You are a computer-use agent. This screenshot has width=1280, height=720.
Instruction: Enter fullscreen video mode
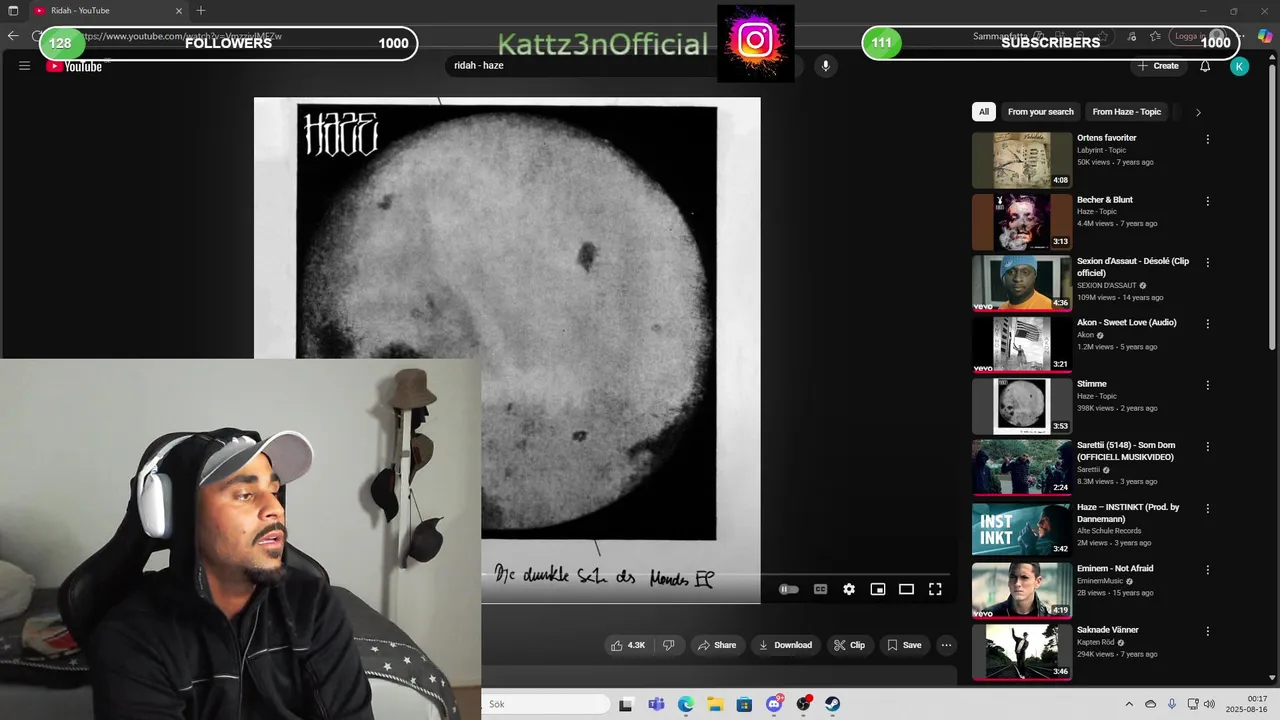(x=935, y=589)
